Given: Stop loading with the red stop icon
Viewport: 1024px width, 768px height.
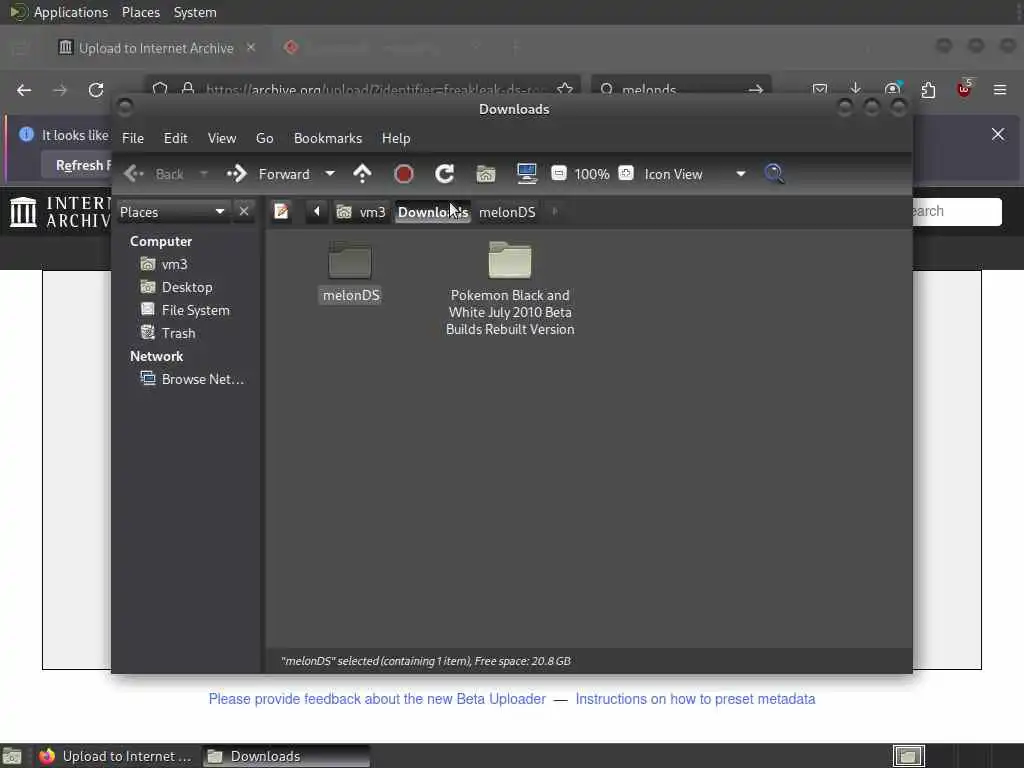Looking at the screenshot, I should [x=404, y=174].
